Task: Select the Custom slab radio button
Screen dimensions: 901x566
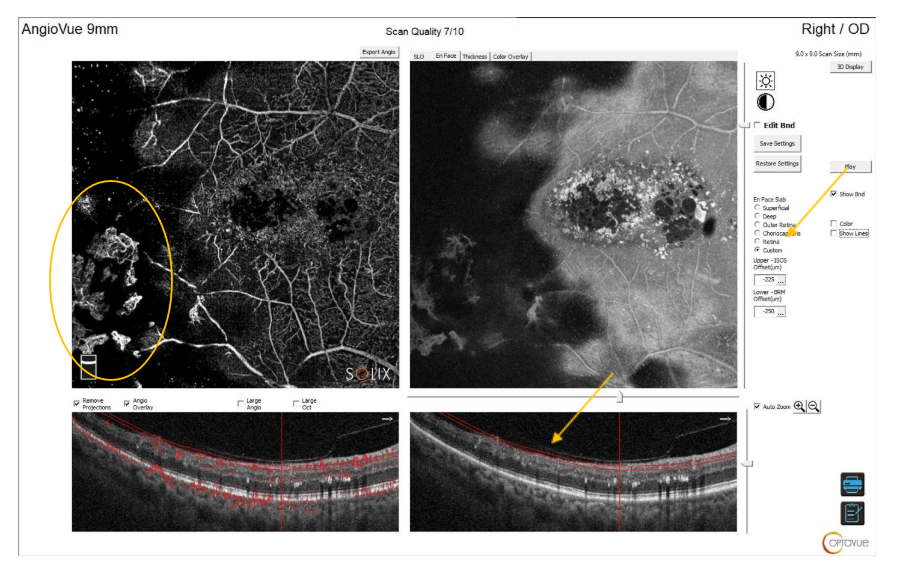Action: tap(757, 250)
